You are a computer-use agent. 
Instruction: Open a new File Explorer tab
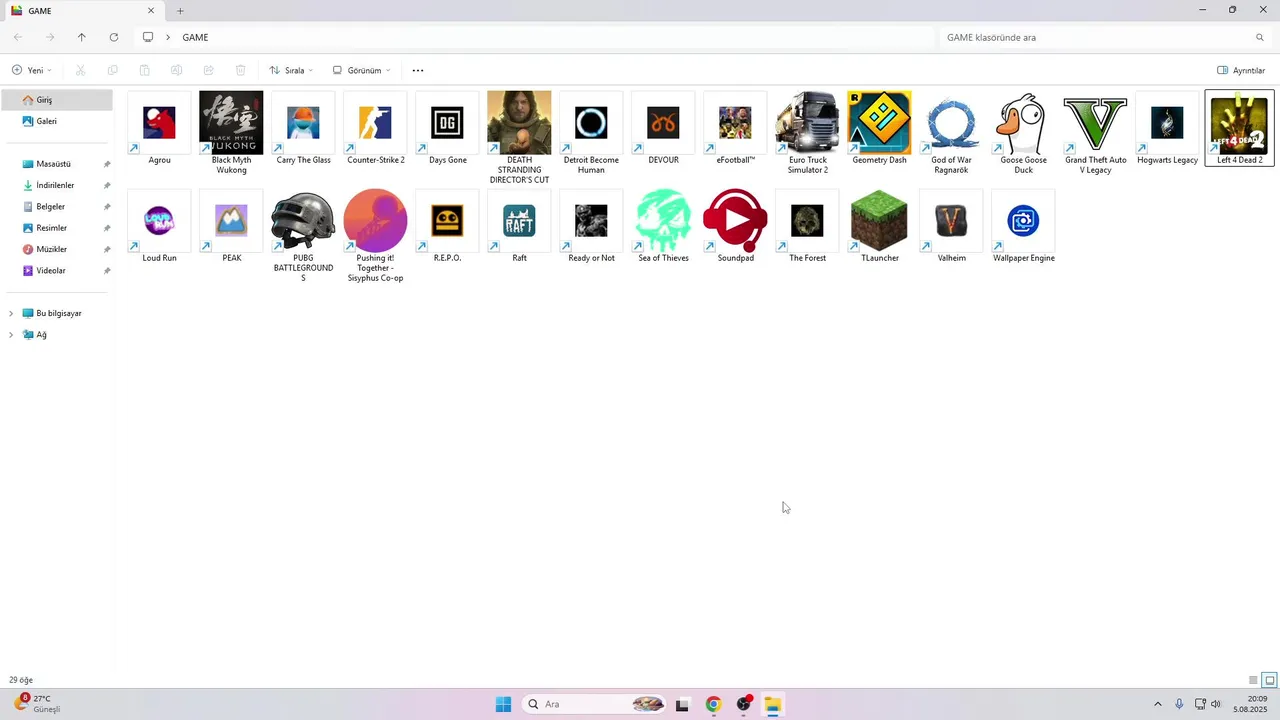click(x=180, y=11)
